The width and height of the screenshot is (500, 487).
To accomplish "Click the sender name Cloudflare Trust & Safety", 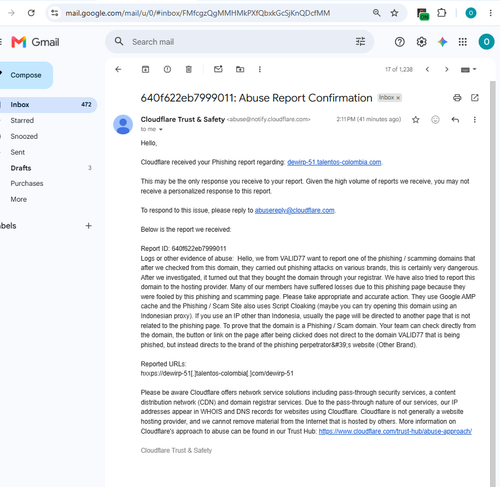I will [x=183, y=119].
